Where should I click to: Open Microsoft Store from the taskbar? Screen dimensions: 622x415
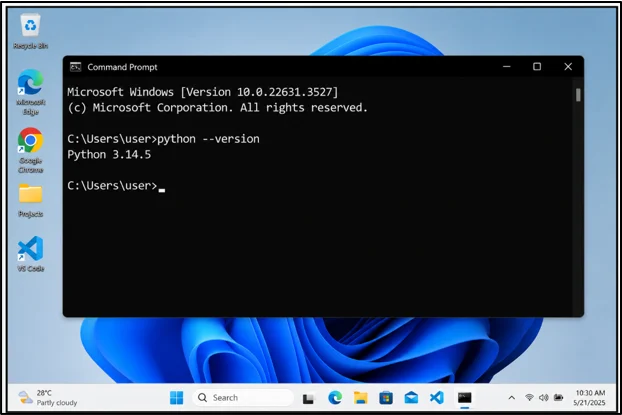pyautogui.click(x=386, y=398)
